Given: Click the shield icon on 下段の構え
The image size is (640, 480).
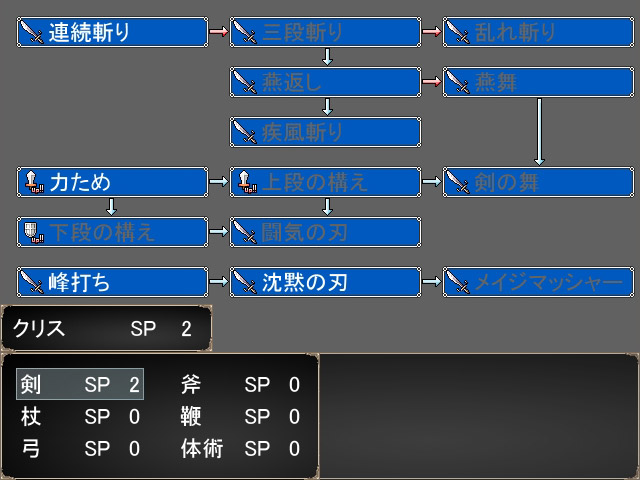Looking at the screenshot, I should coord(33,232).
